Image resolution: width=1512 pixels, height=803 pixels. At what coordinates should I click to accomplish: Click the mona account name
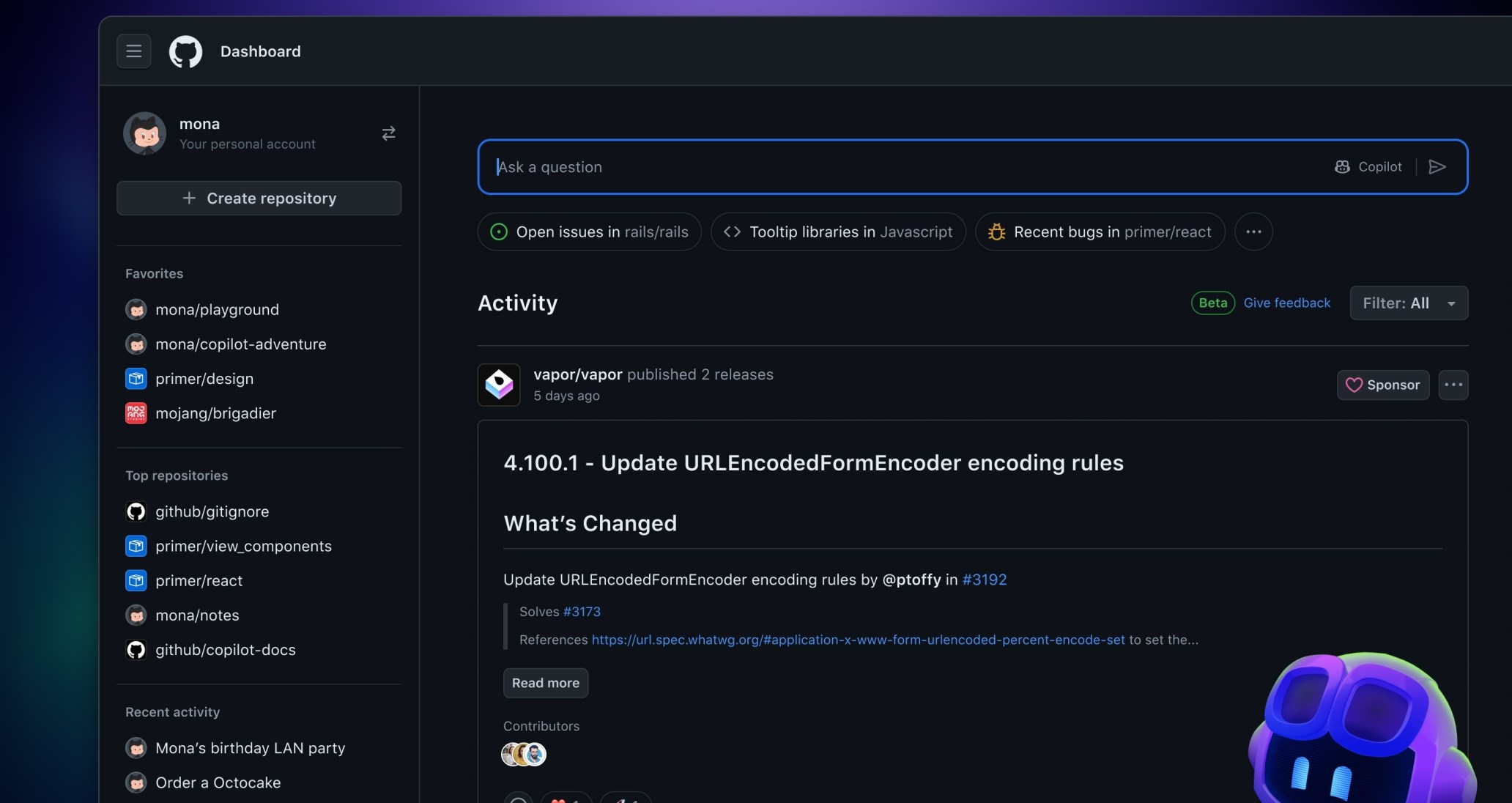pos(199,124)
